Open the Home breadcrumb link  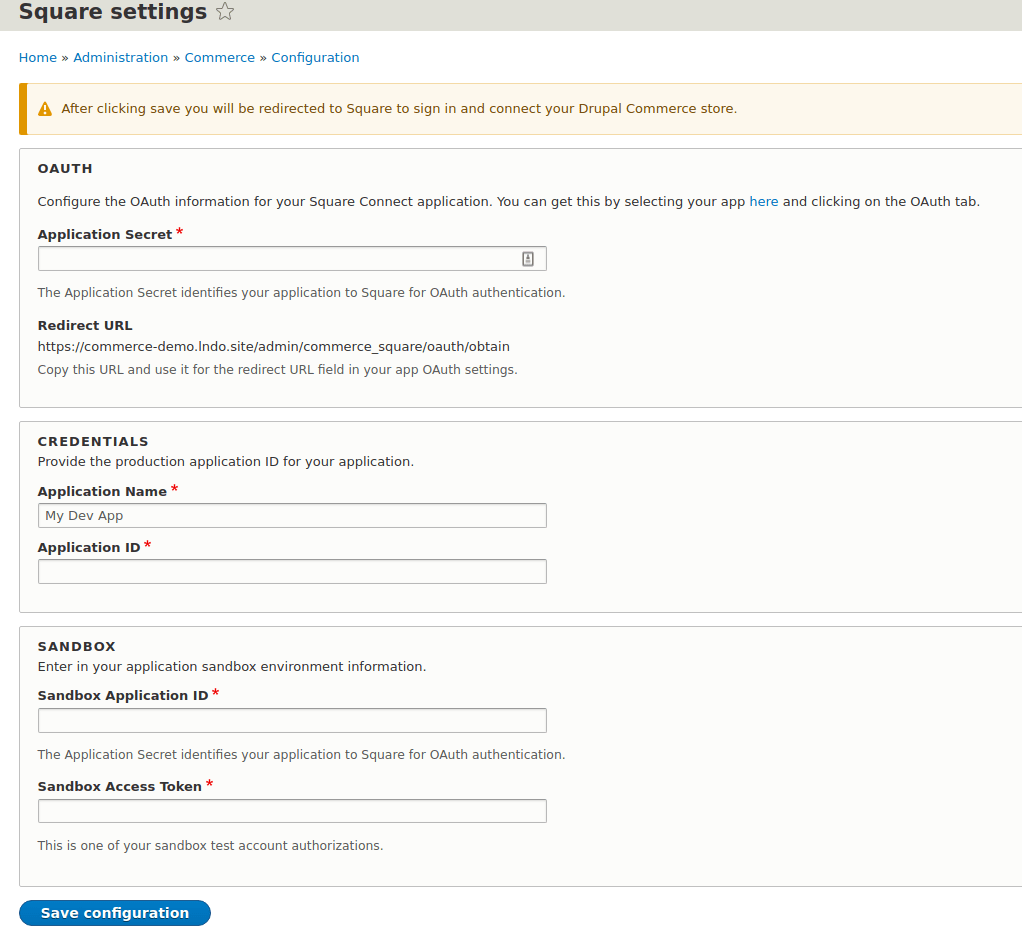click(x=37, y=57)
